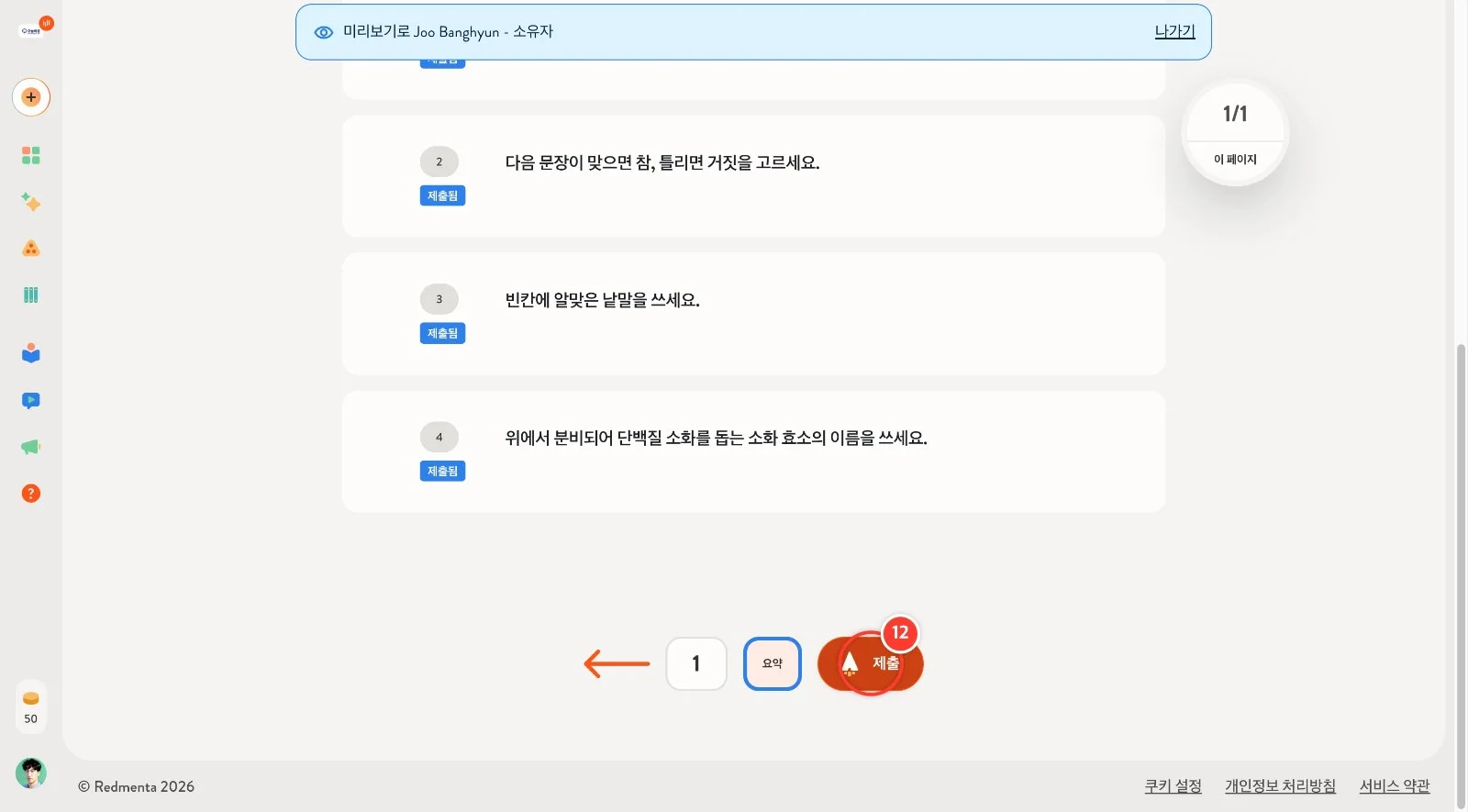Screen dimensions: 1468x812
Task: Click the 1/1 이 페이지 progress indicator
Action: [1235, 134]
